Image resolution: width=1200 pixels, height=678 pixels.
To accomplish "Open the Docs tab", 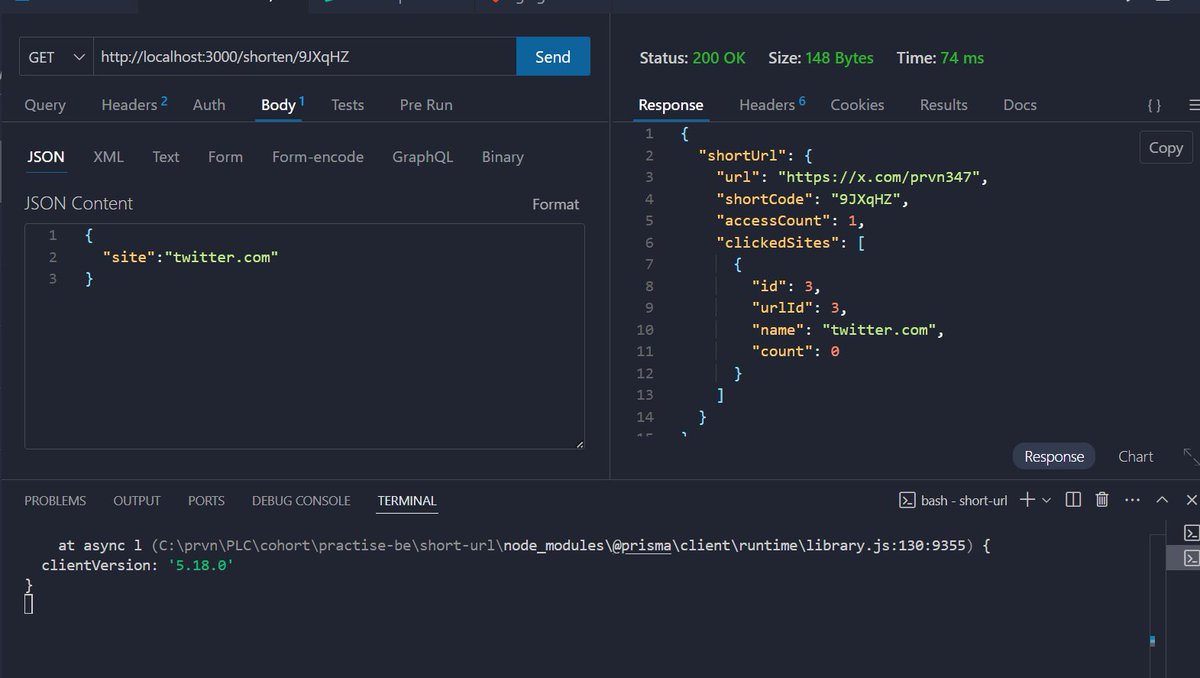I will 1019,105.
